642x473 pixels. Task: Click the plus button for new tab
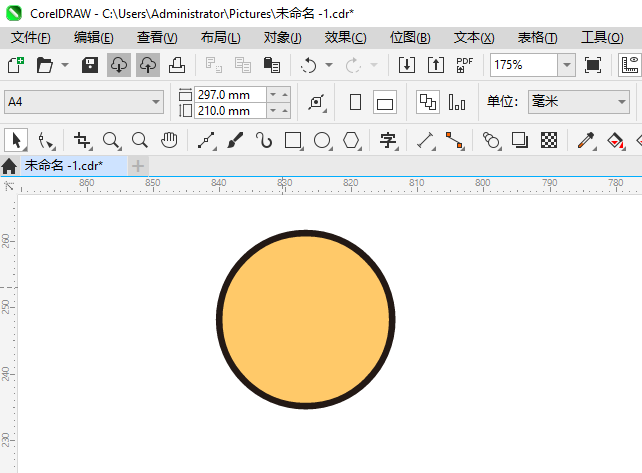138,166
